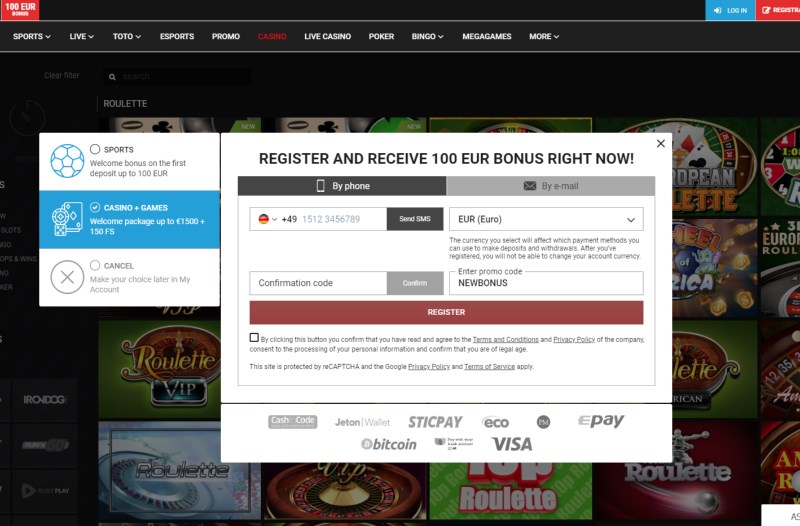Open the company Privacy Policy link

pyautogui.click(x=574, y=339)
